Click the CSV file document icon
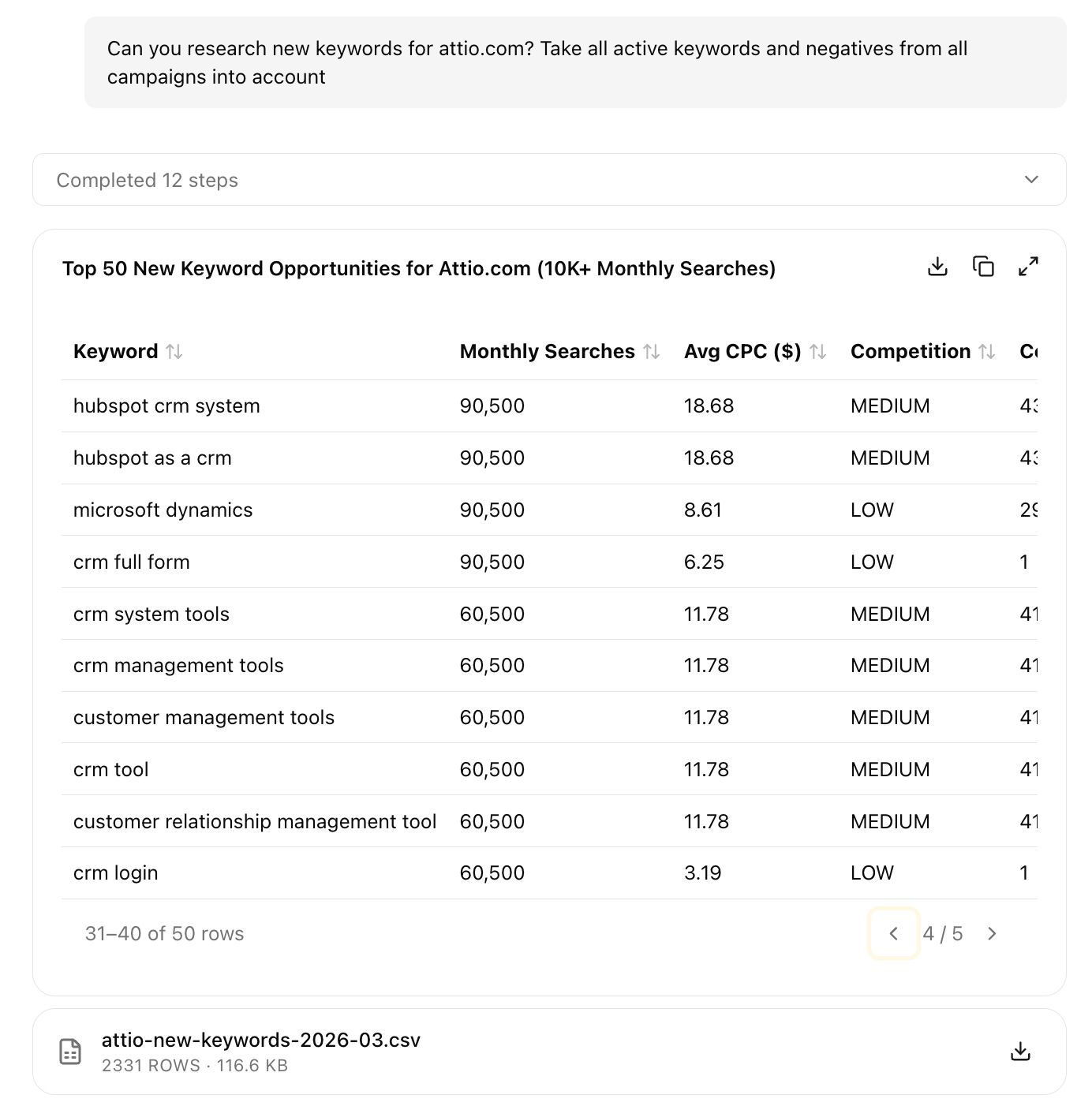This screenshot has width=1092, height=1106. (70, 1052)
